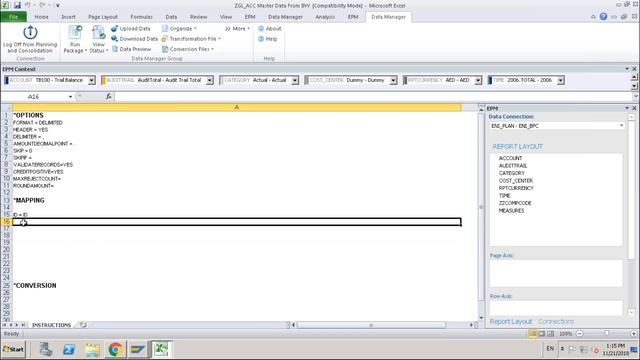
Task: Click the INSTRUCTIONS sheet tab
Action: 51,325
